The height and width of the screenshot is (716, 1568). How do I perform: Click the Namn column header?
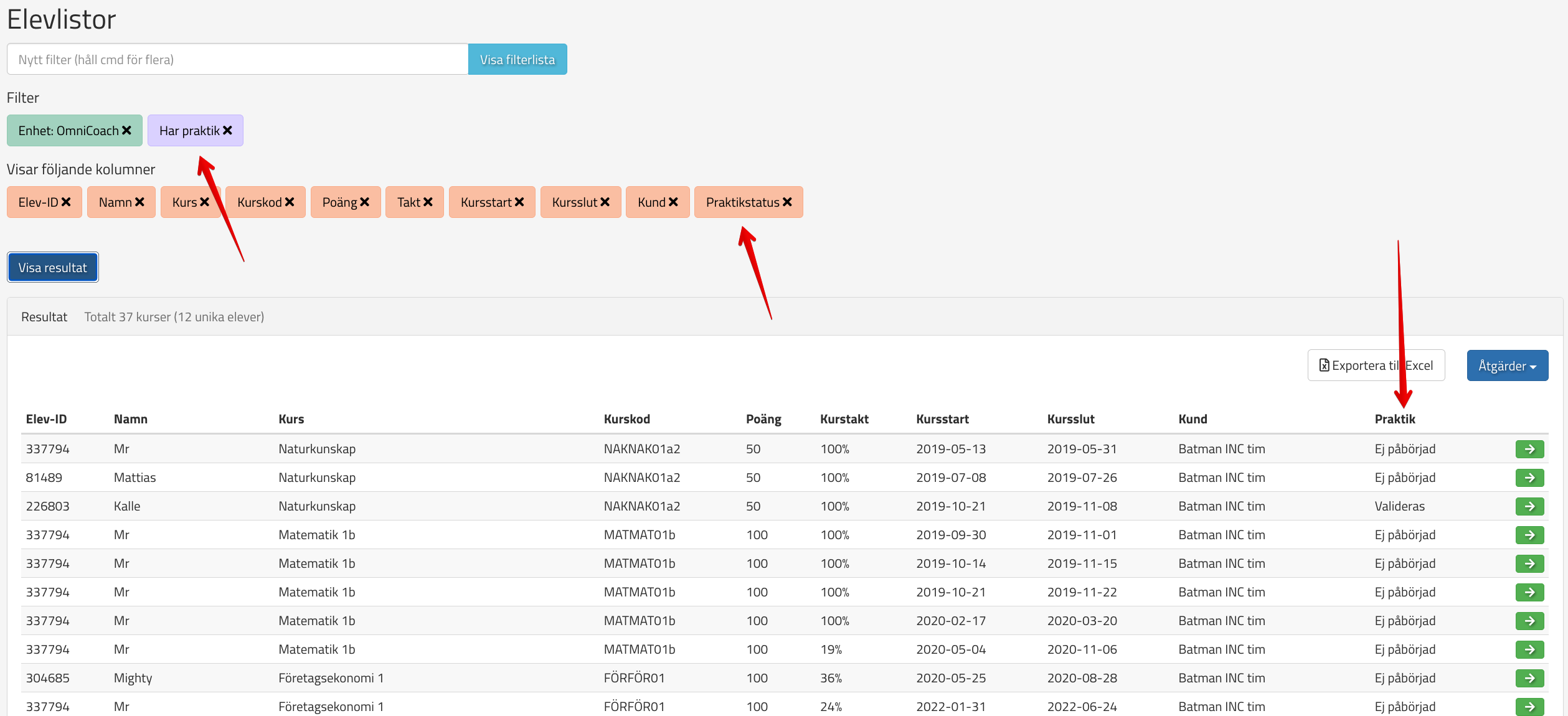[x=130, y=419]
